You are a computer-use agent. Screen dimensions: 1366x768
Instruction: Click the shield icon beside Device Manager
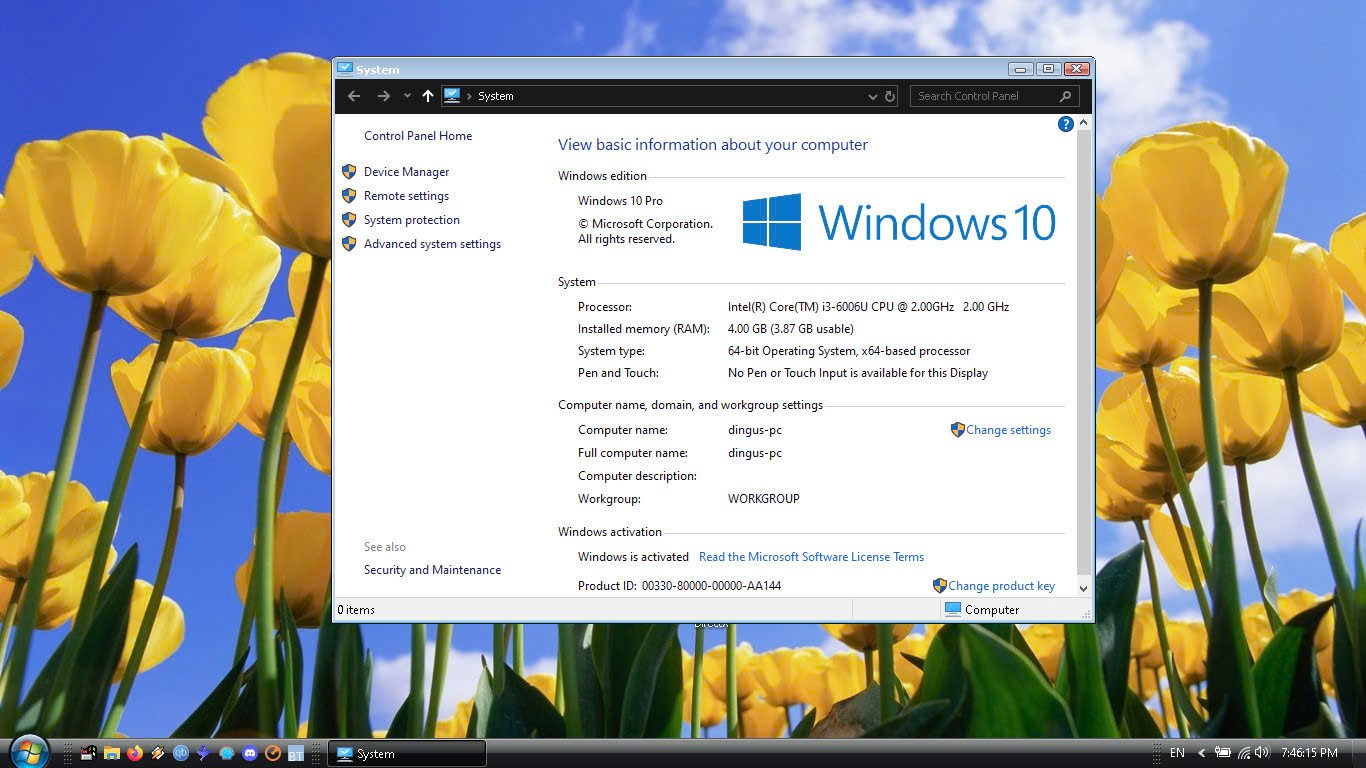[x=349, y=172]
